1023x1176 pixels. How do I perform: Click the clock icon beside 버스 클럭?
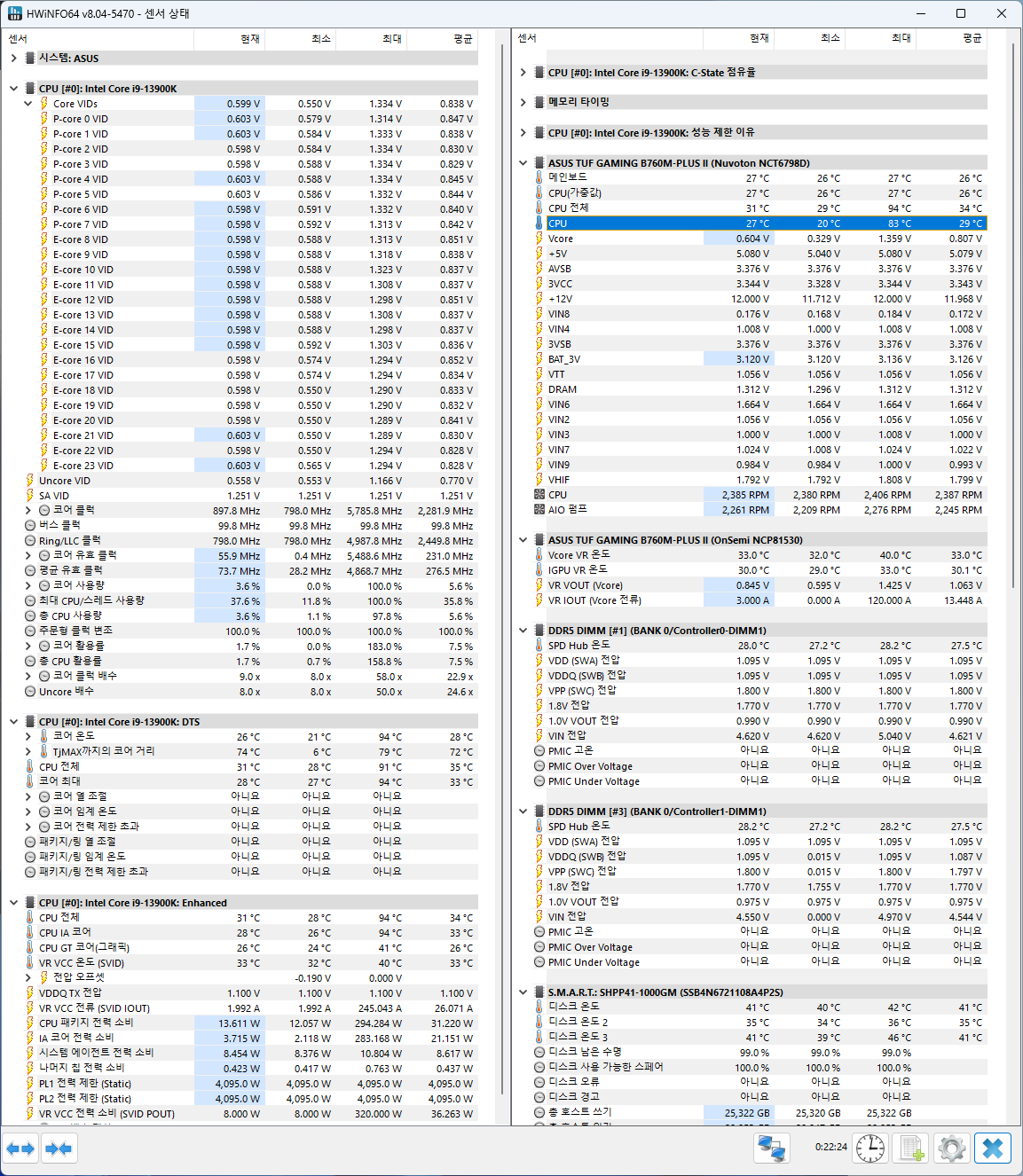pyautogui.click(x=30, y=525)
